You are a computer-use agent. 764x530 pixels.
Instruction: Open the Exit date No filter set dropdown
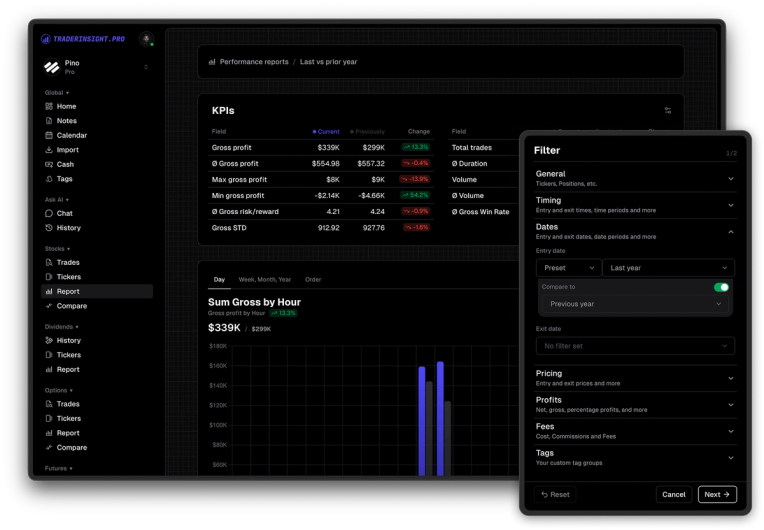point(635,346)
